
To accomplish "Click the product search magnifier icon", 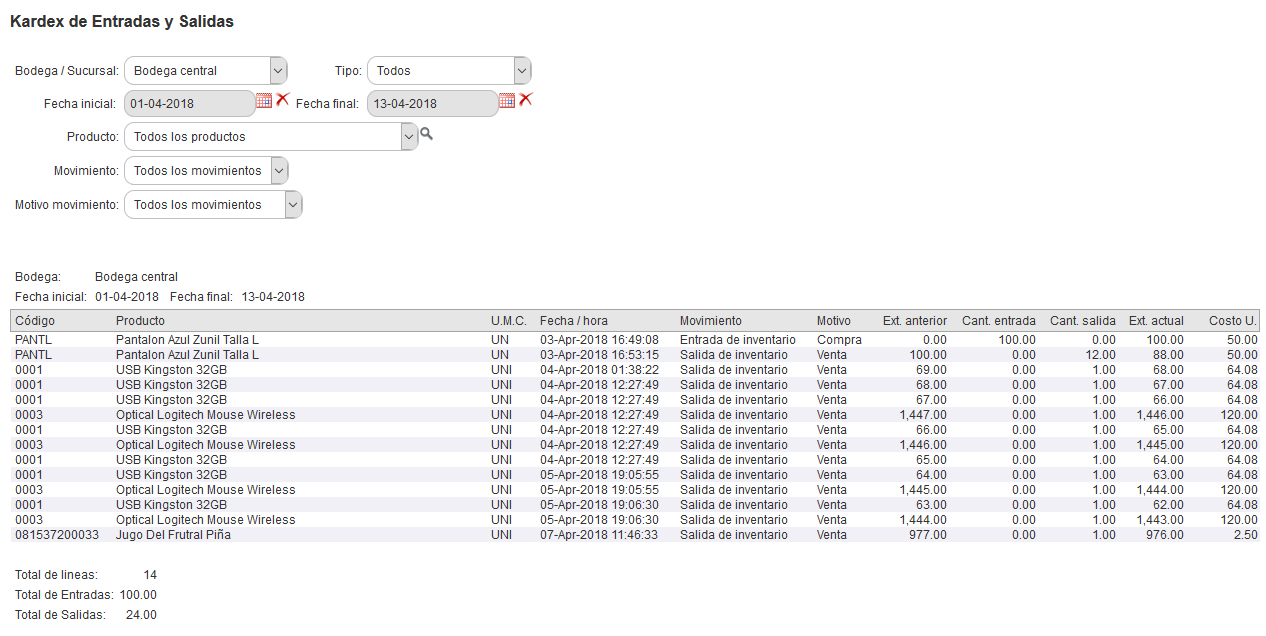I will click(x=427, y=134).
